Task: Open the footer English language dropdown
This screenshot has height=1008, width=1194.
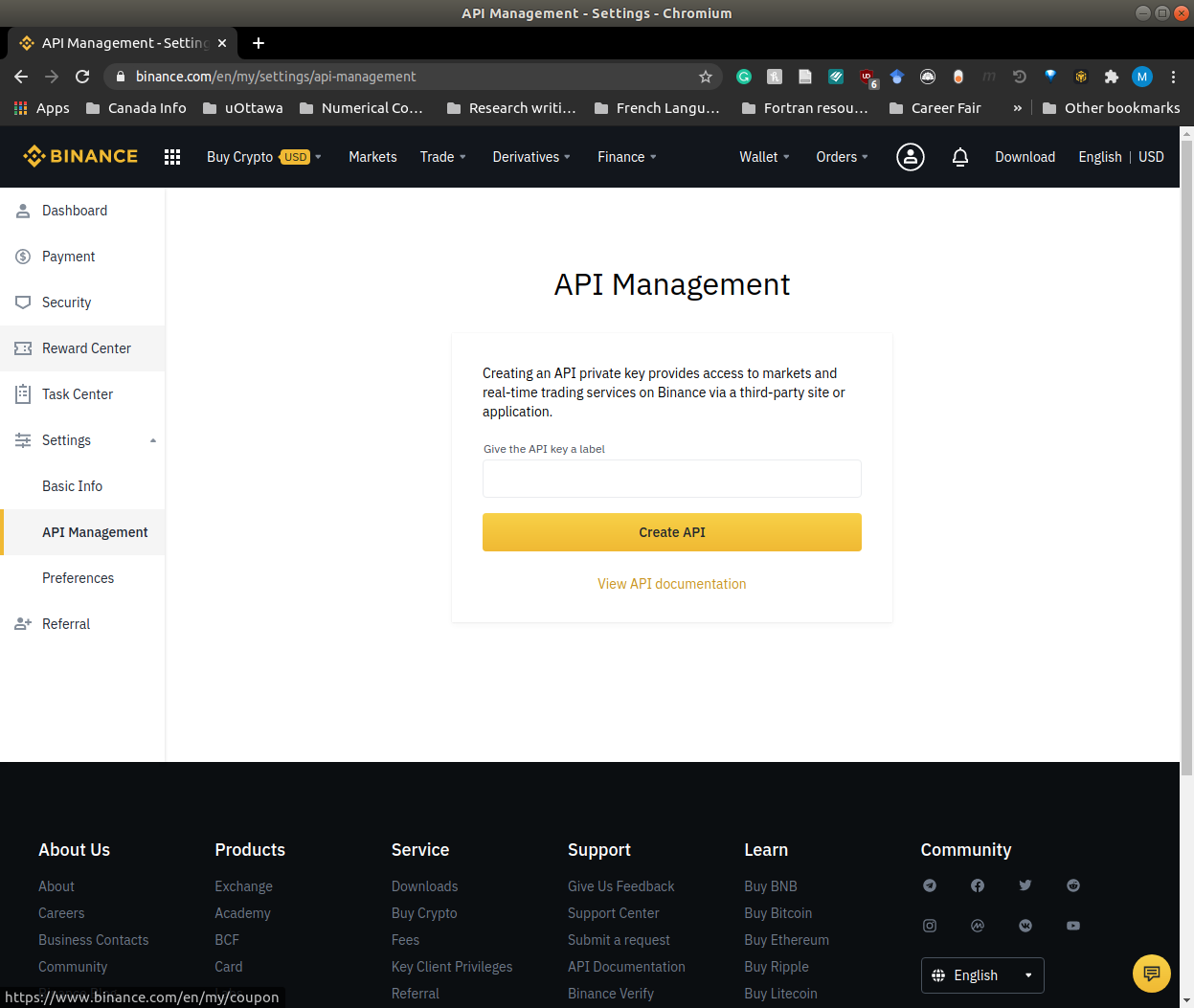Action: pos(982,975)
